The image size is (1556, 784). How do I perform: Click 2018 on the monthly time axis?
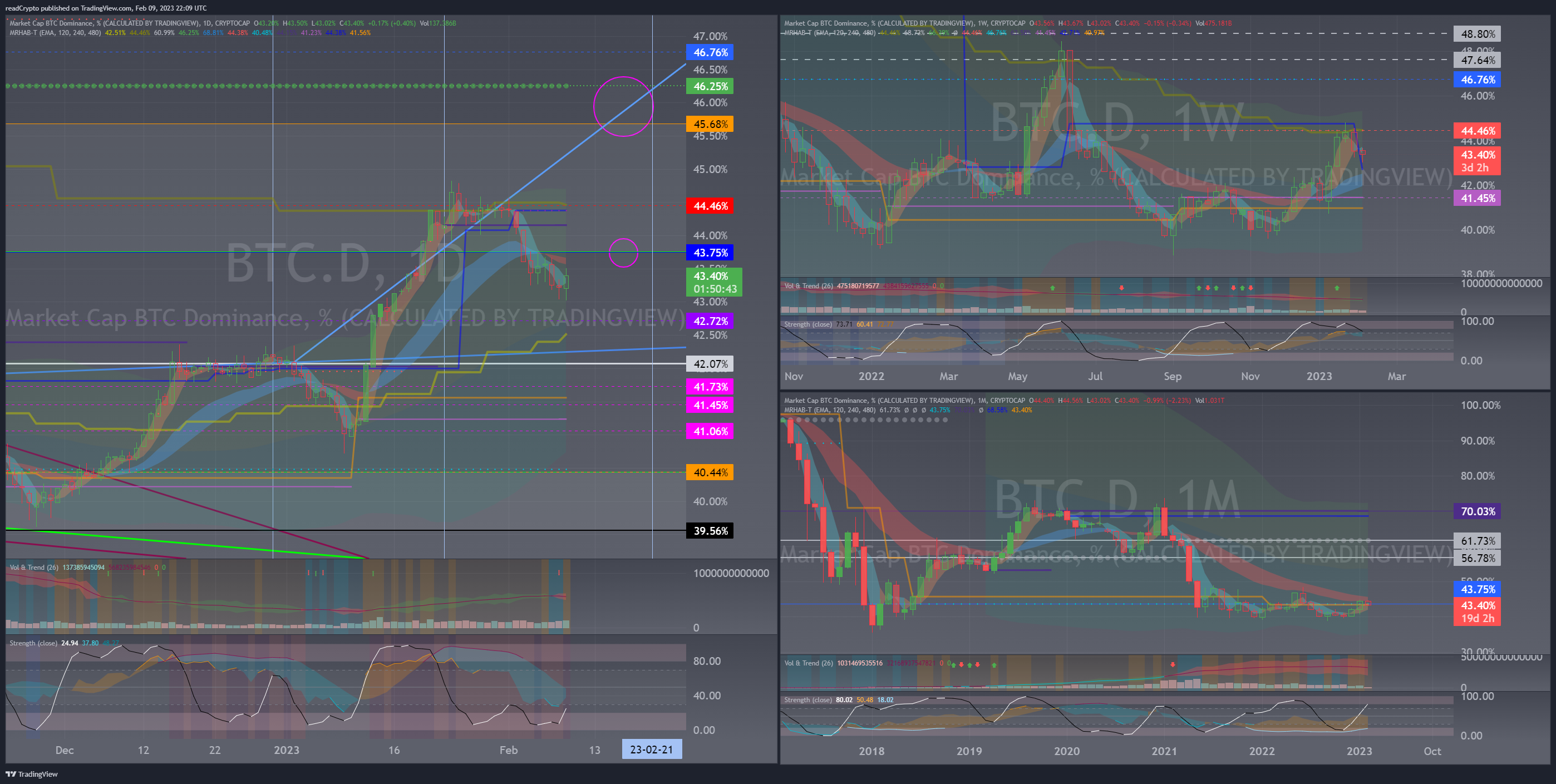[871, 751]
